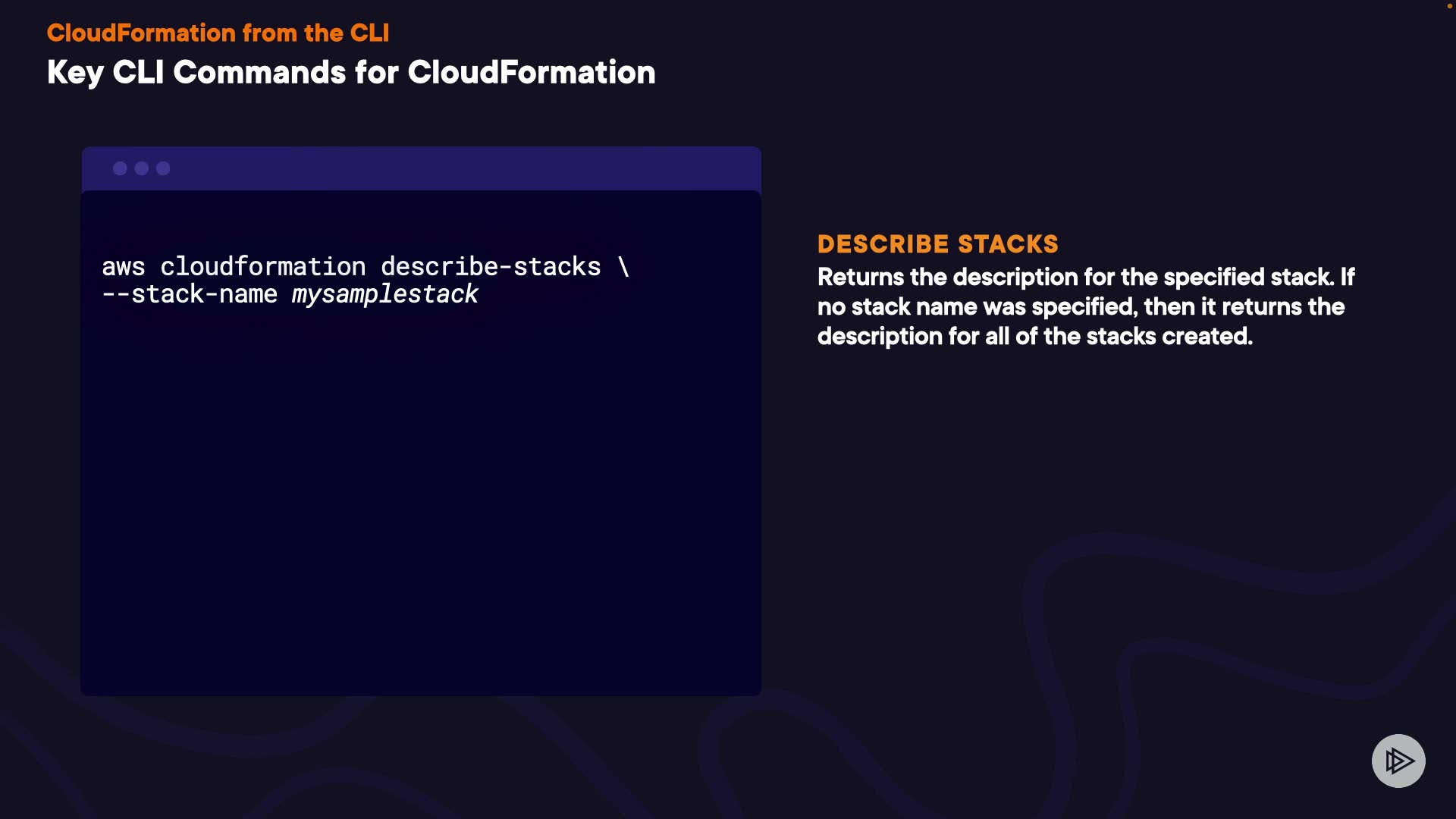
Task: Click the '--stack-name' option text
Action: [x=190, y=294]
